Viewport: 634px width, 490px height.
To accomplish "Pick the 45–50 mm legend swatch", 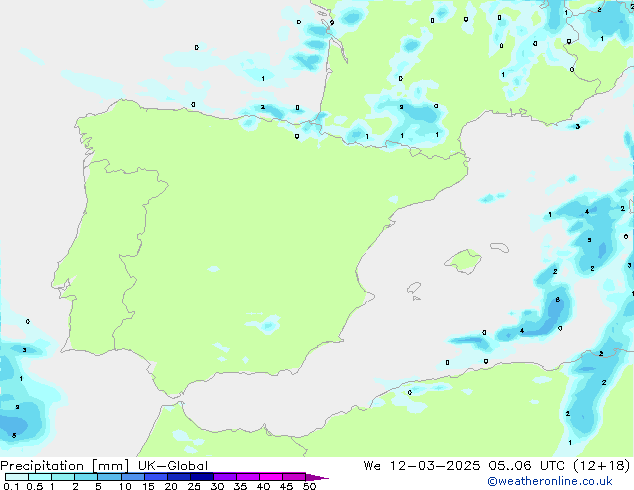I will [x=294, y=477].
